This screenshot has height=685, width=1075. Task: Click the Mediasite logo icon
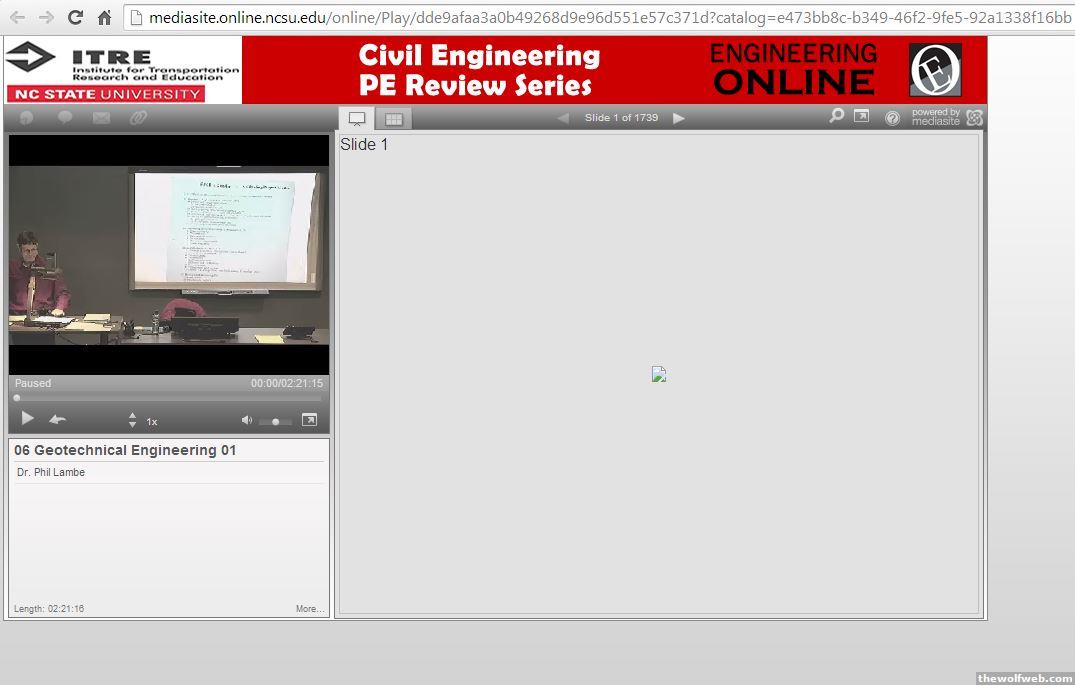coord(974,118)
